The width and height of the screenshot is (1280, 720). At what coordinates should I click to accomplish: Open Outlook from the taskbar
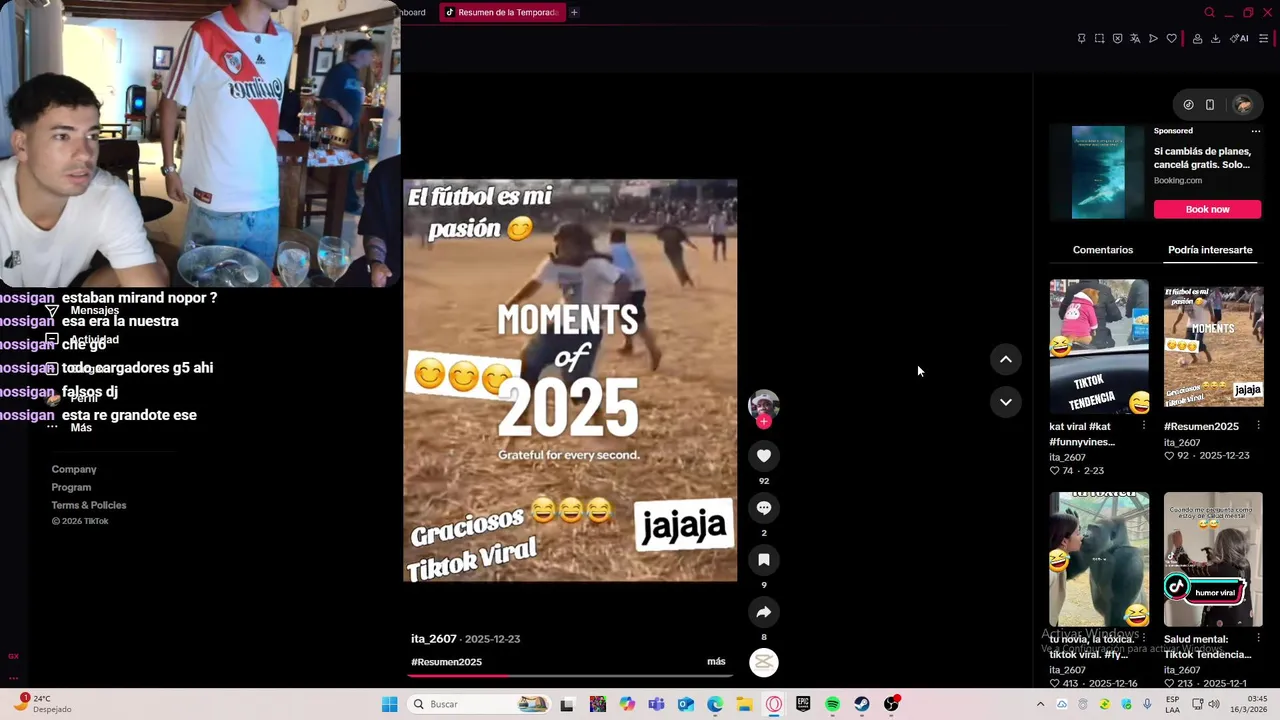686,704
